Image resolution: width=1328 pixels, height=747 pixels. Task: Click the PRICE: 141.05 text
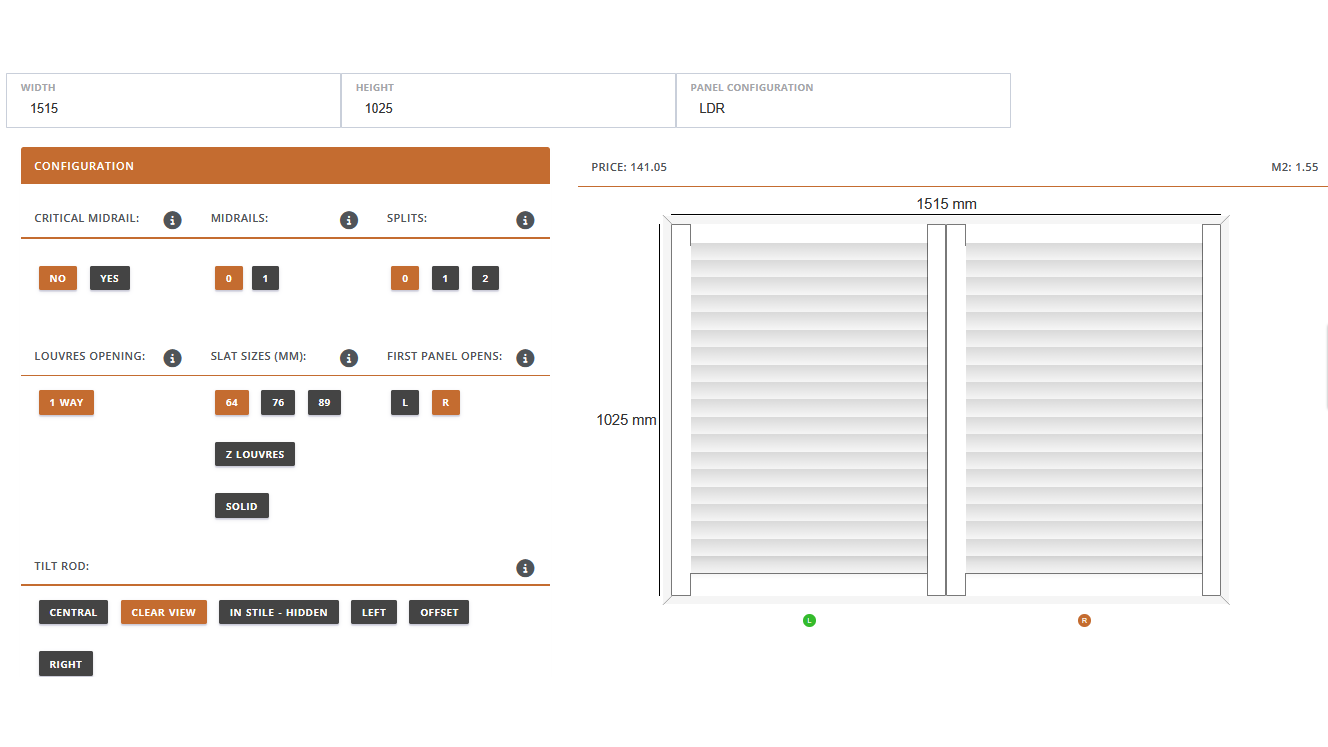coord(629,167)
